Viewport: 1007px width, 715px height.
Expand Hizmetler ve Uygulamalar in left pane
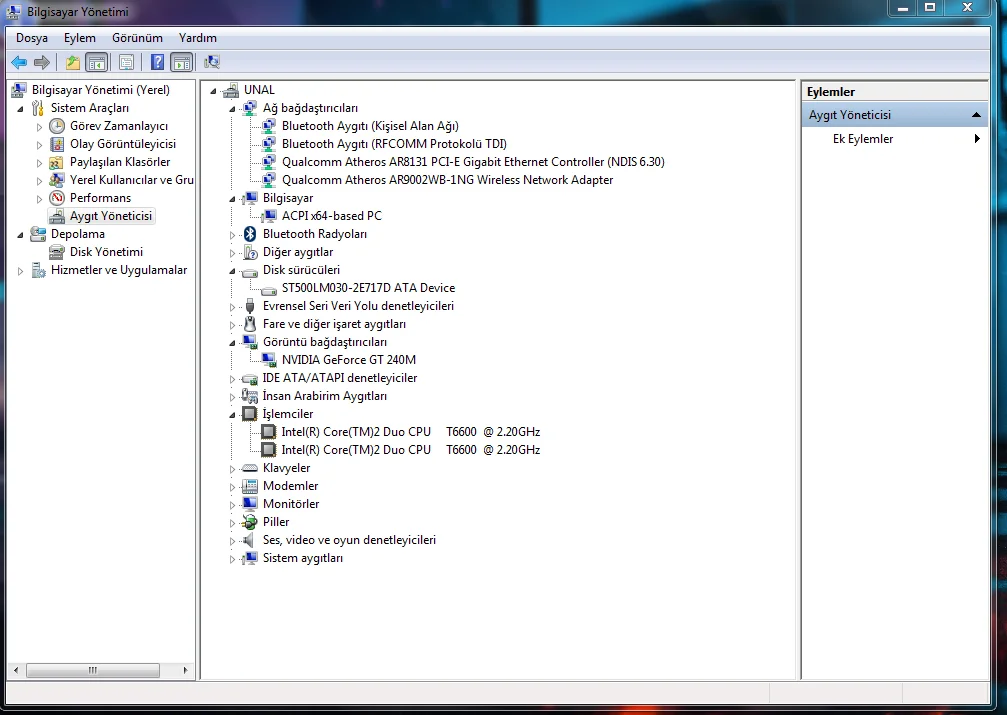pos(19,269)
